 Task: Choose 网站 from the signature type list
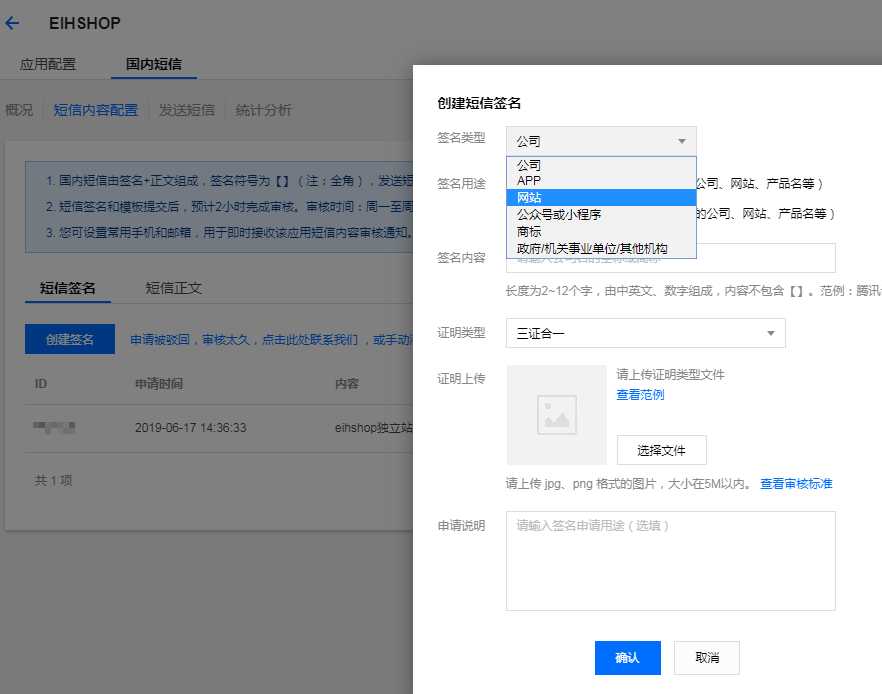point(601,197)
